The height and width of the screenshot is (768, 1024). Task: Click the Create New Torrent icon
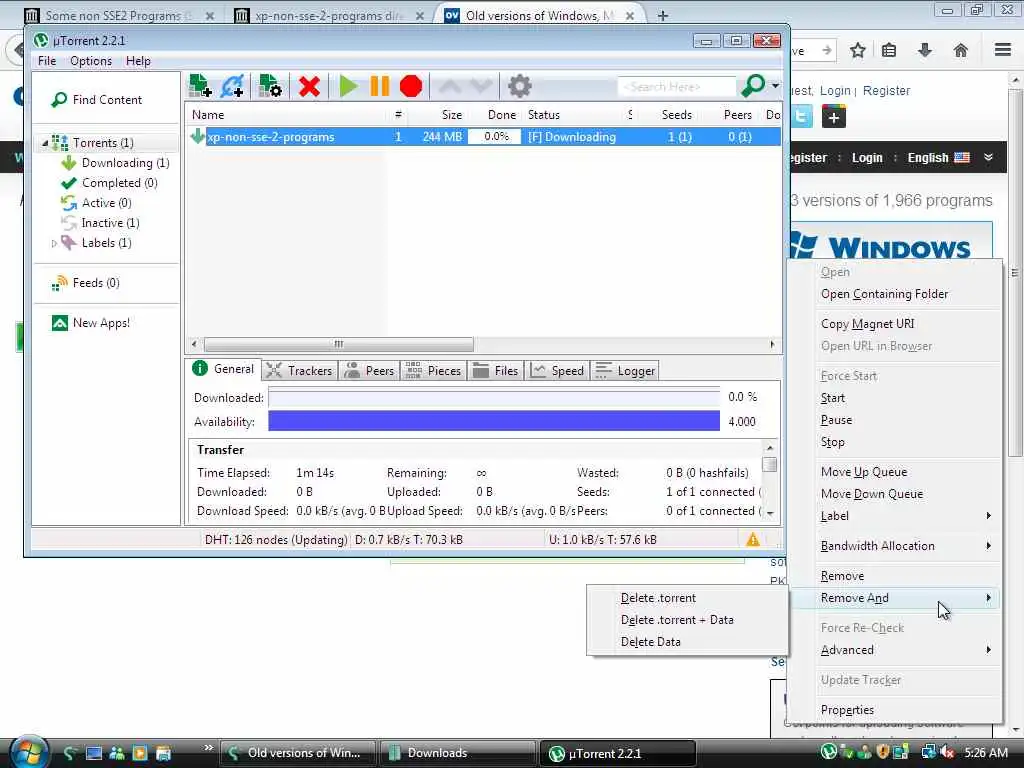coord(270,86)
